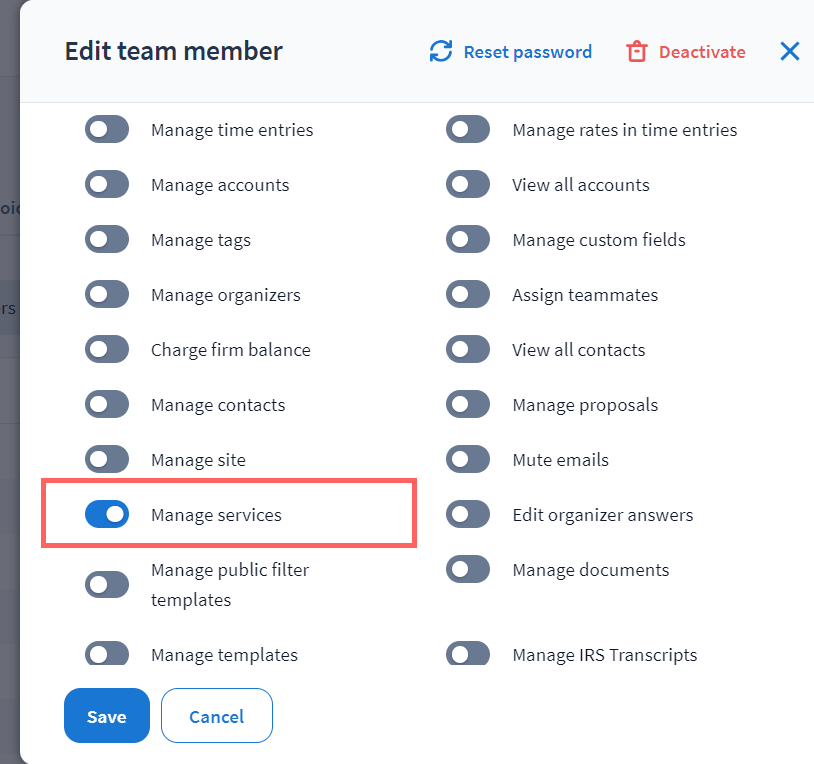Click the Reset password refresh icon
The height and width of the screenshot is (764, 814).
[440, 52]
